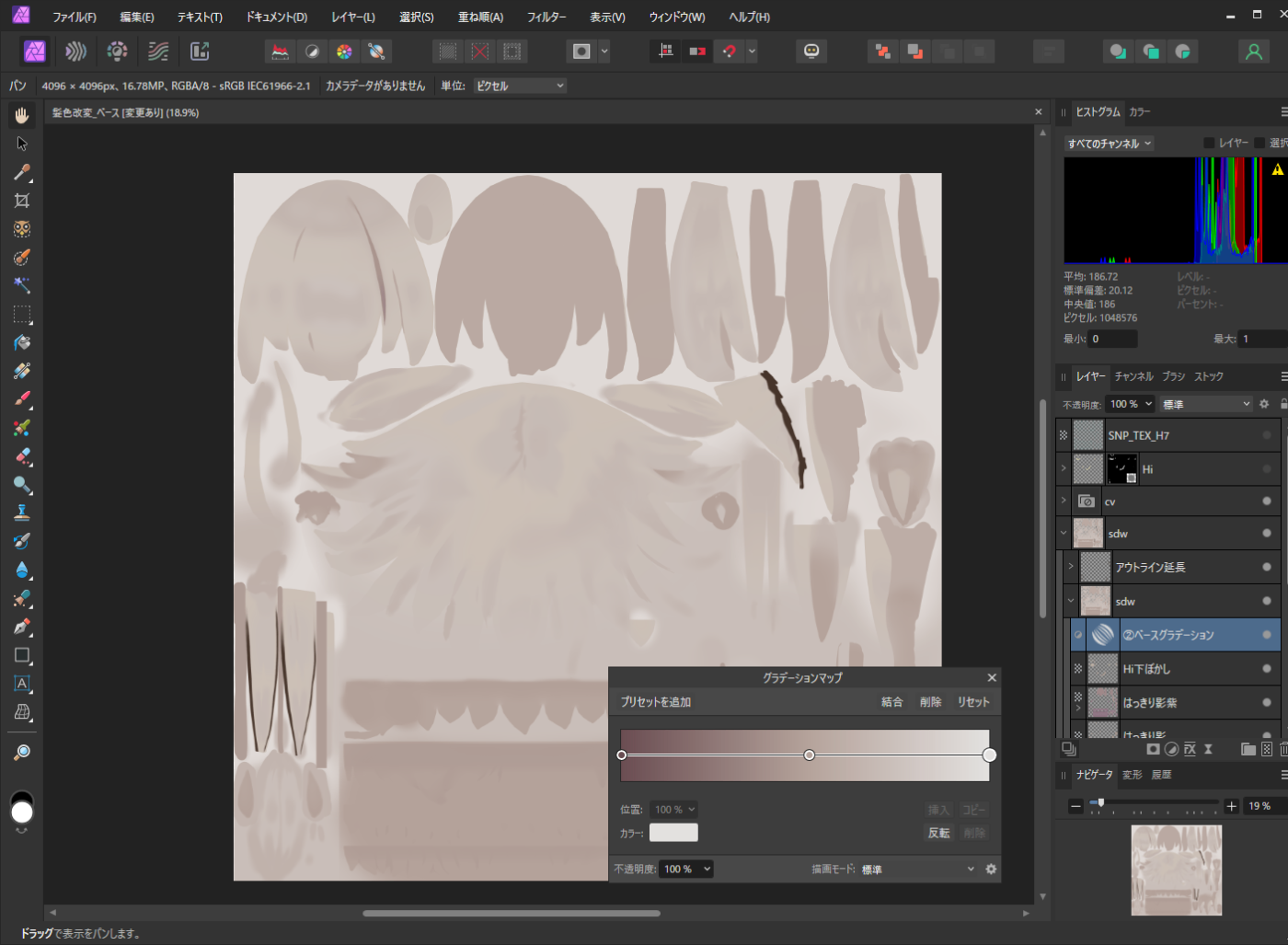
Task: Select the middle gradient stop handle
Action: pos(809,755)
